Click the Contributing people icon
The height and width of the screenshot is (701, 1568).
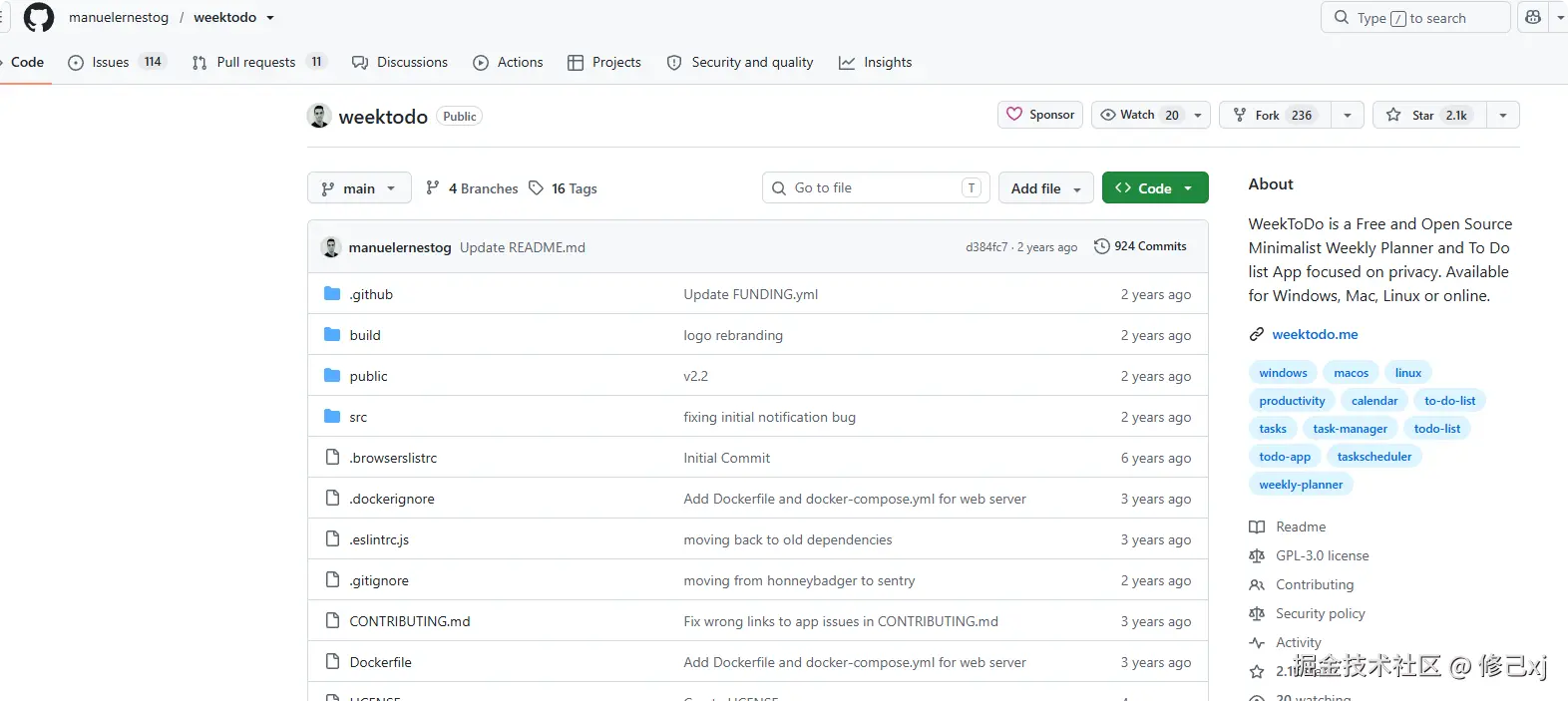tap(1257, 584)
